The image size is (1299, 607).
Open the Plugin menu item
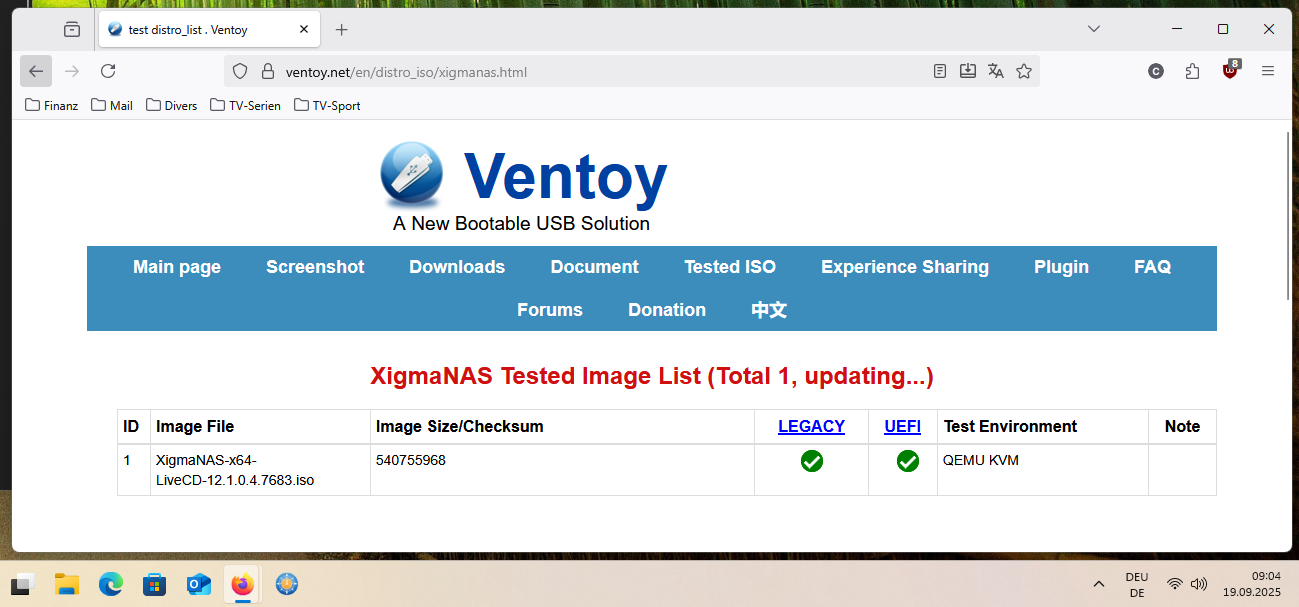(x=1061, y=267)
